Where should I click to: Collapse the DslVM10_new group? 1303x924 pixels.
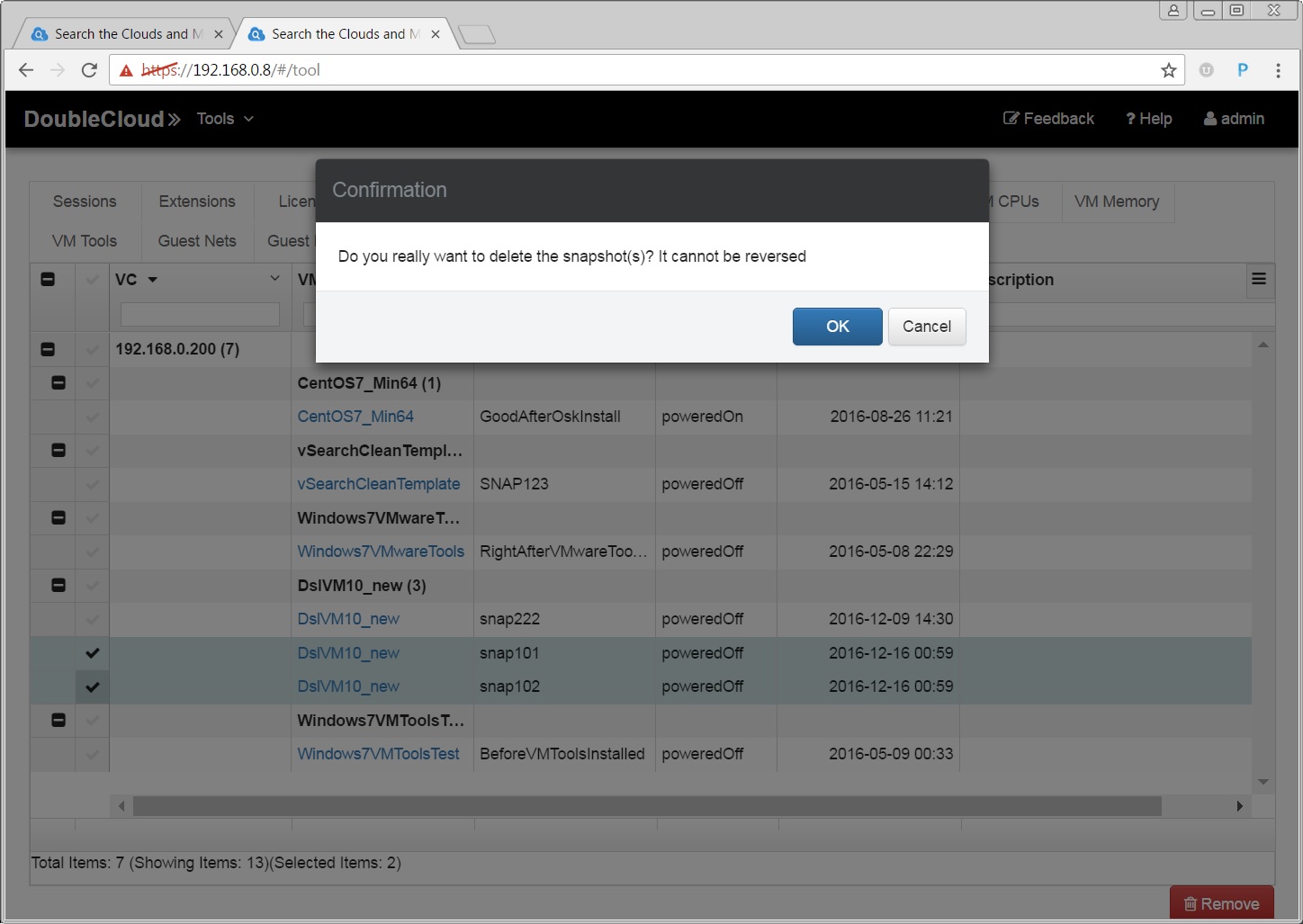(58, 586)
